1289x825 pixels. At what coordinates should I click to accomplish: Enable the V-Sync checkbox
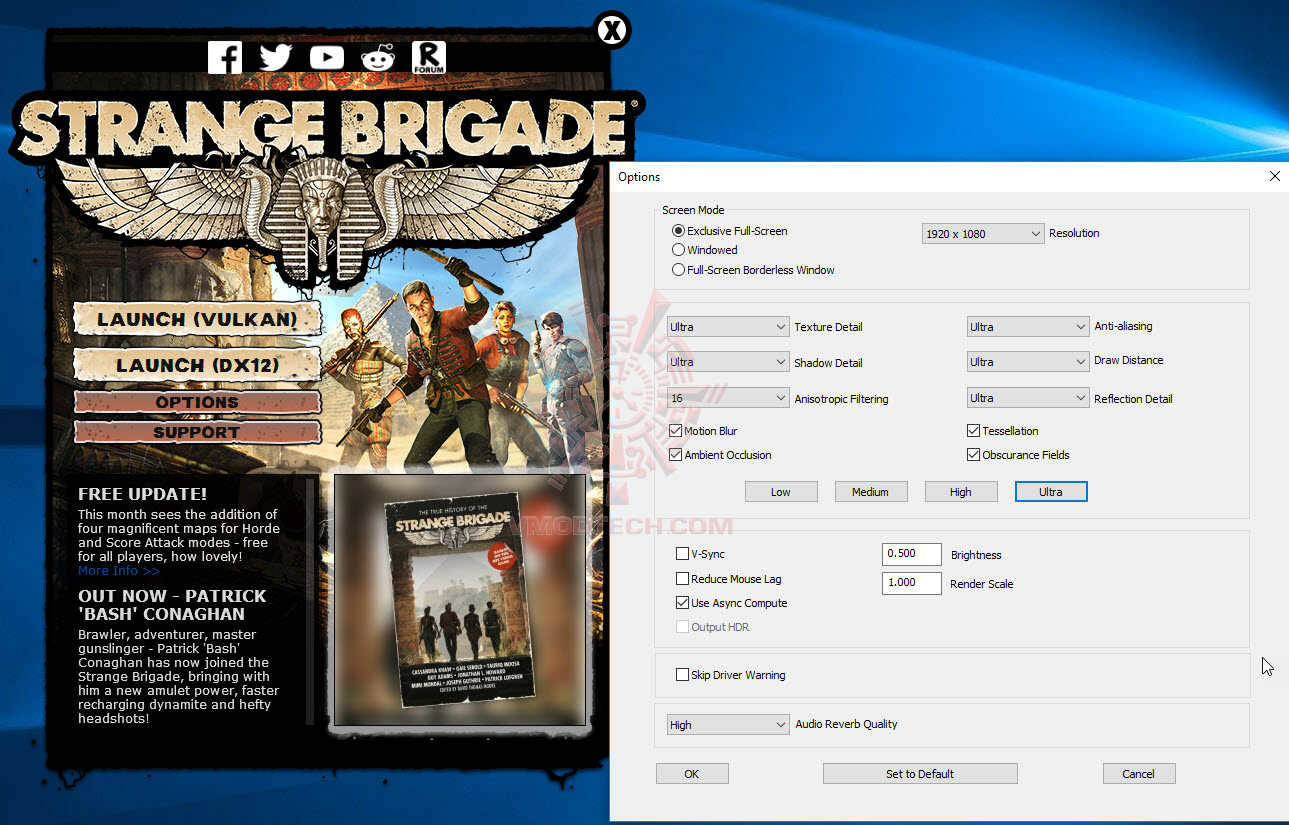(682, 554)
